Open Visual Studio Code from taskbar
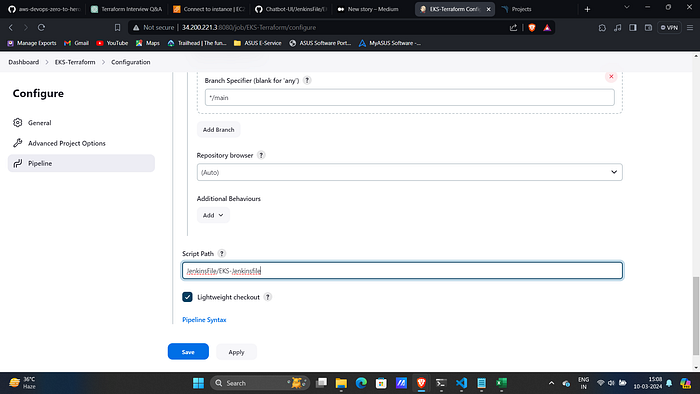Image resolution: width=700 pixels, height=394 pixels. (x=461, y=383)
